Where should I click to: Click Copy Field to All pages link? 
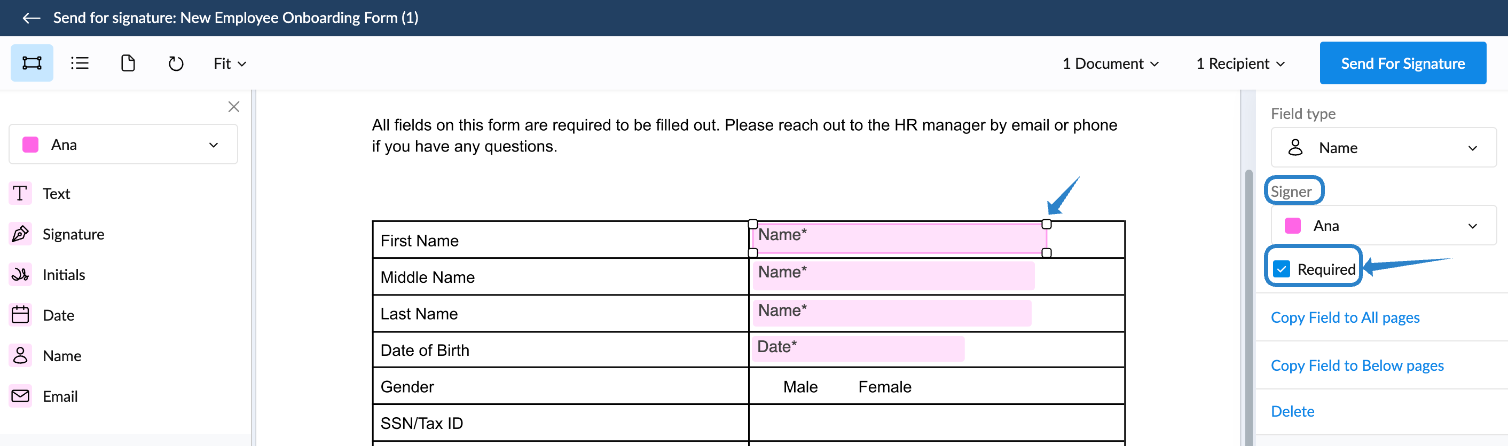pos(1345,318)
